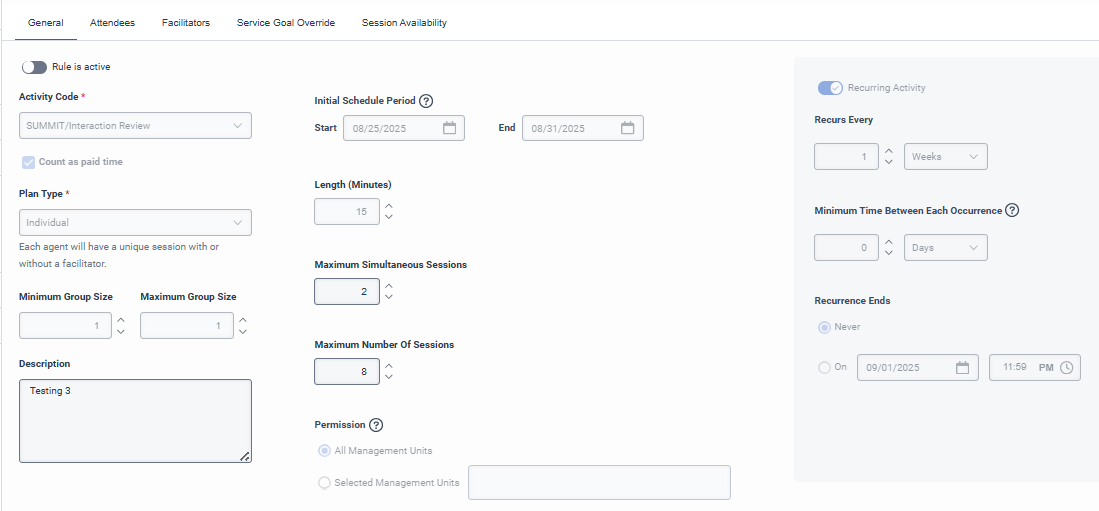
Task: Click into the Description text area
Action: point(135,420)
